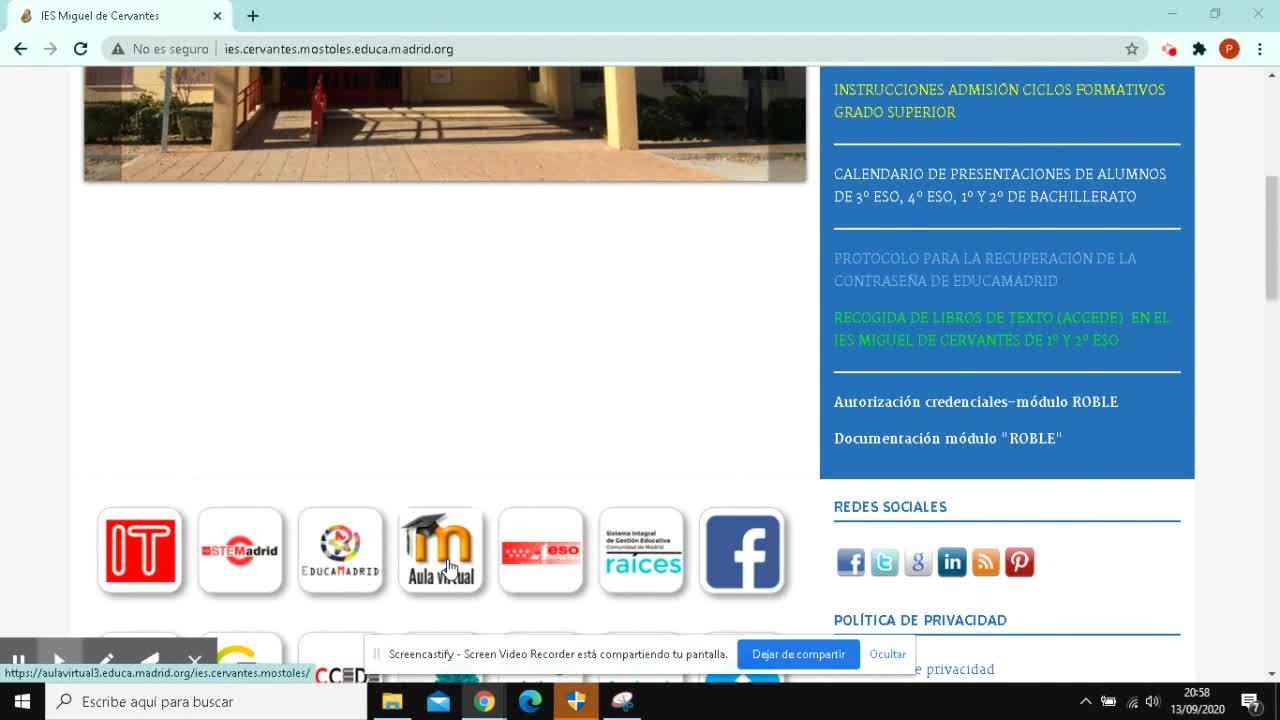Close the Screencastify drawing toolbar
Screen dimensions: 1280x720
coord(195,661)
